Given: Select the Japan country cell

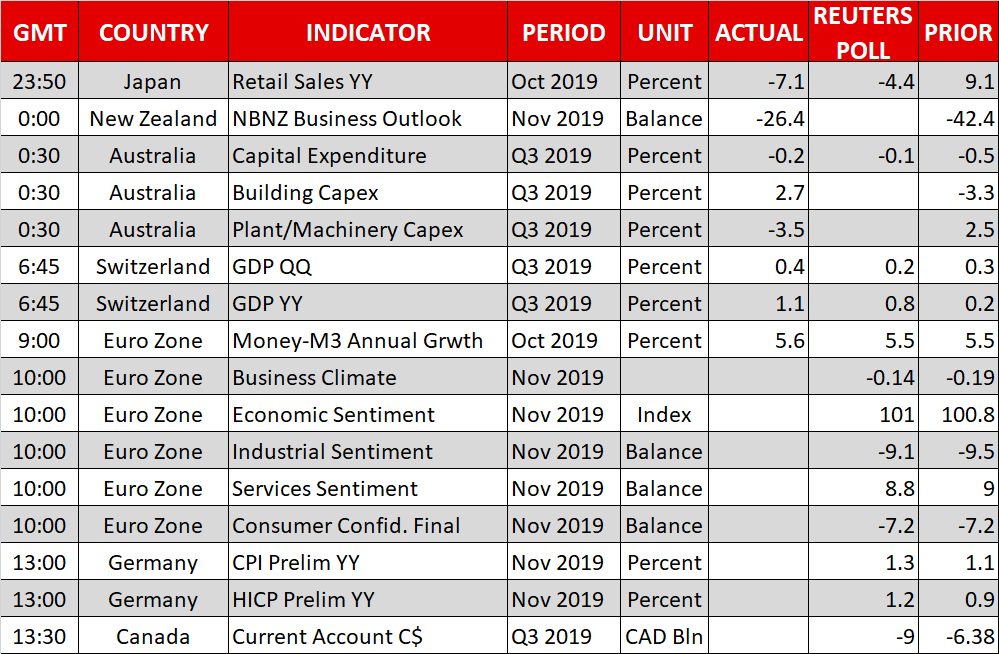Looking at the screenshot, I should click(x=153, y=81).
